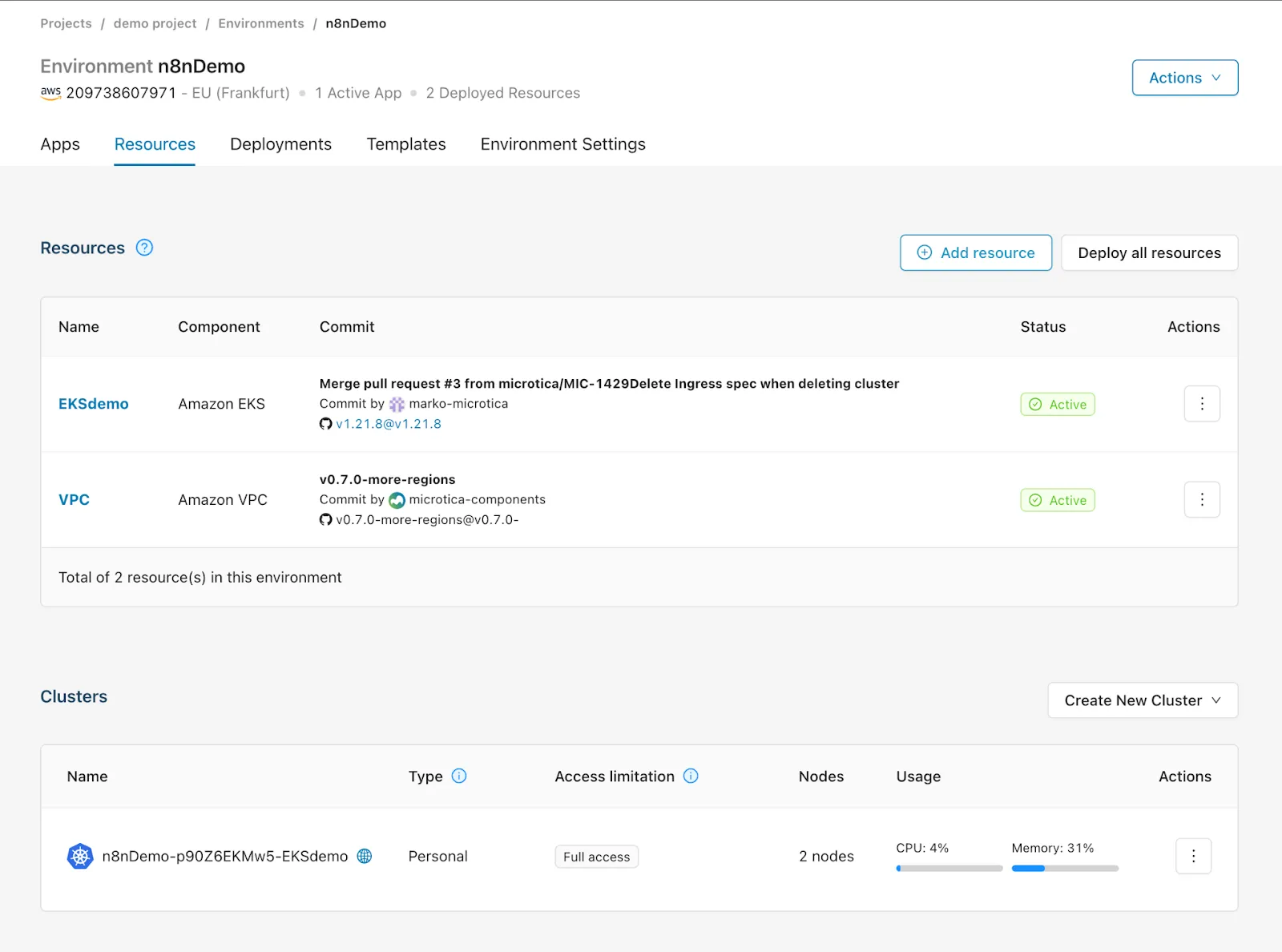Screen dimensions: 1282x952
Task: Select the Resources tab
Action: click(x=155, y=144)
